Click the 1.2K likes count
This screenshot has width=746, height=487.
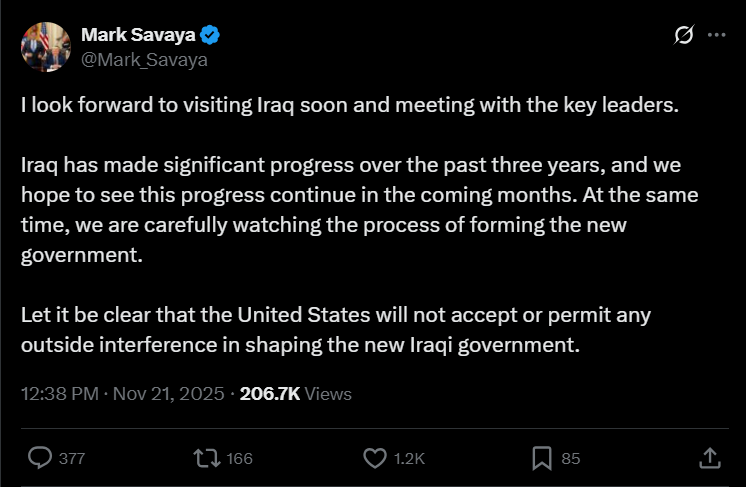tap(408, 459)
